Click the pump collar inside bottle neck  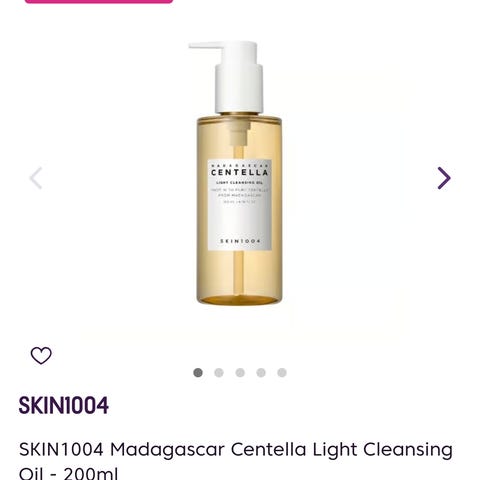240,133
